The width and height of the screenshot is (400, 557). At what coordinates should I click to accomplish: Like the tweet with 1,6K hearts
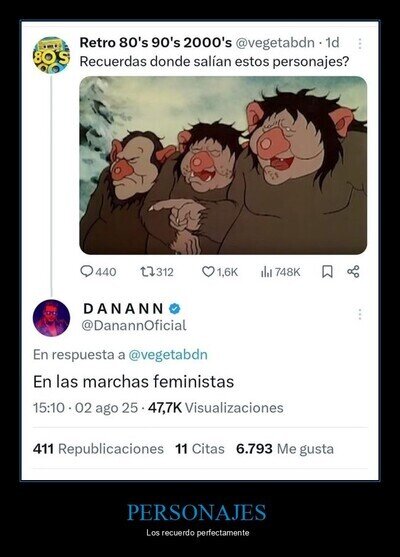coord(208,272)
